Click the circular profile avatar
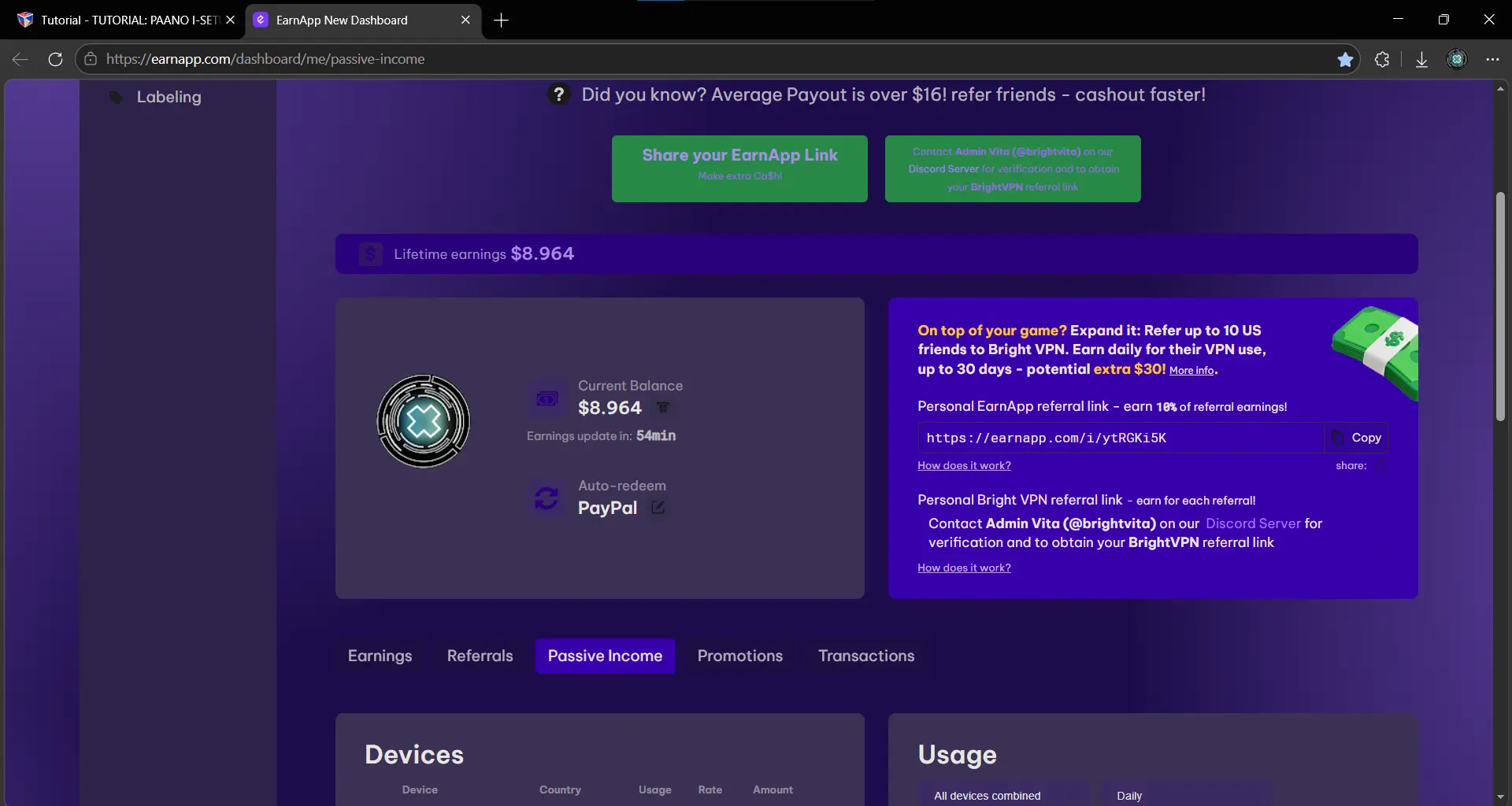This screenshot has width=1512, height=806. pyautogui.click(x=424, y=421)
